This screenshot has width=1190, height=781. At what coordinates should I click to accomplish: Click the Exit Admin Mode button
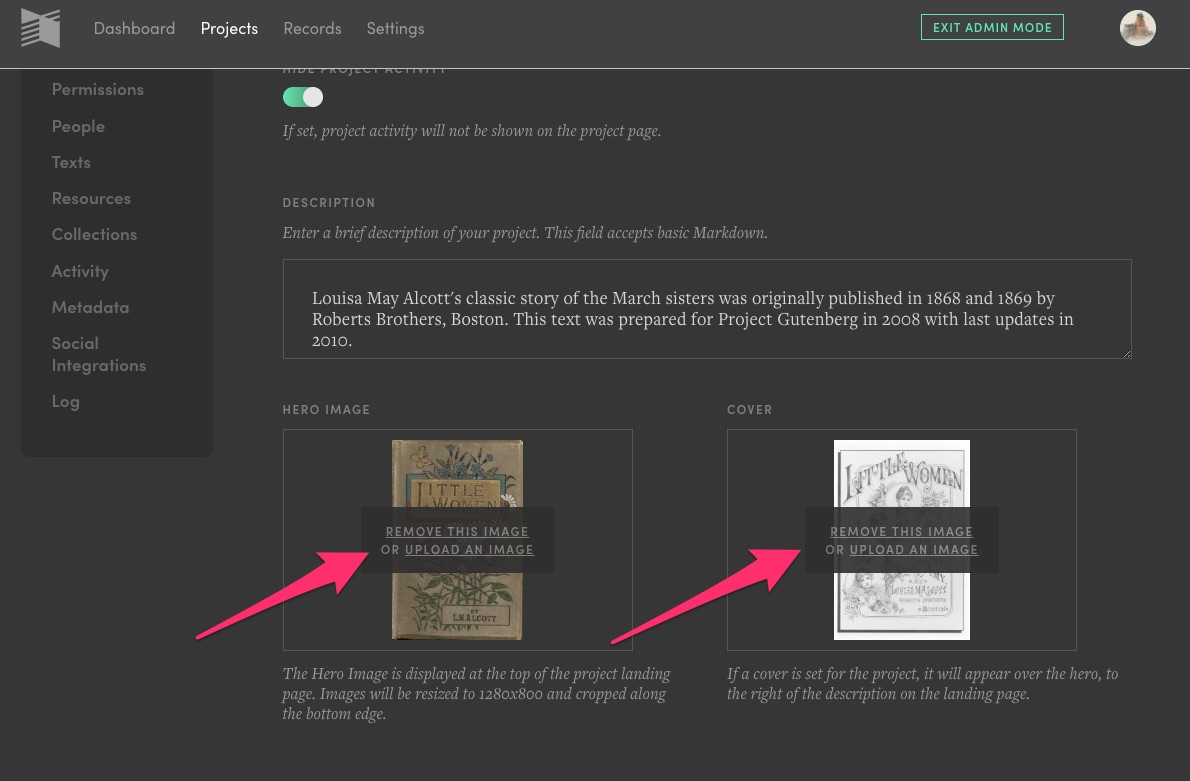coord(992,27)
